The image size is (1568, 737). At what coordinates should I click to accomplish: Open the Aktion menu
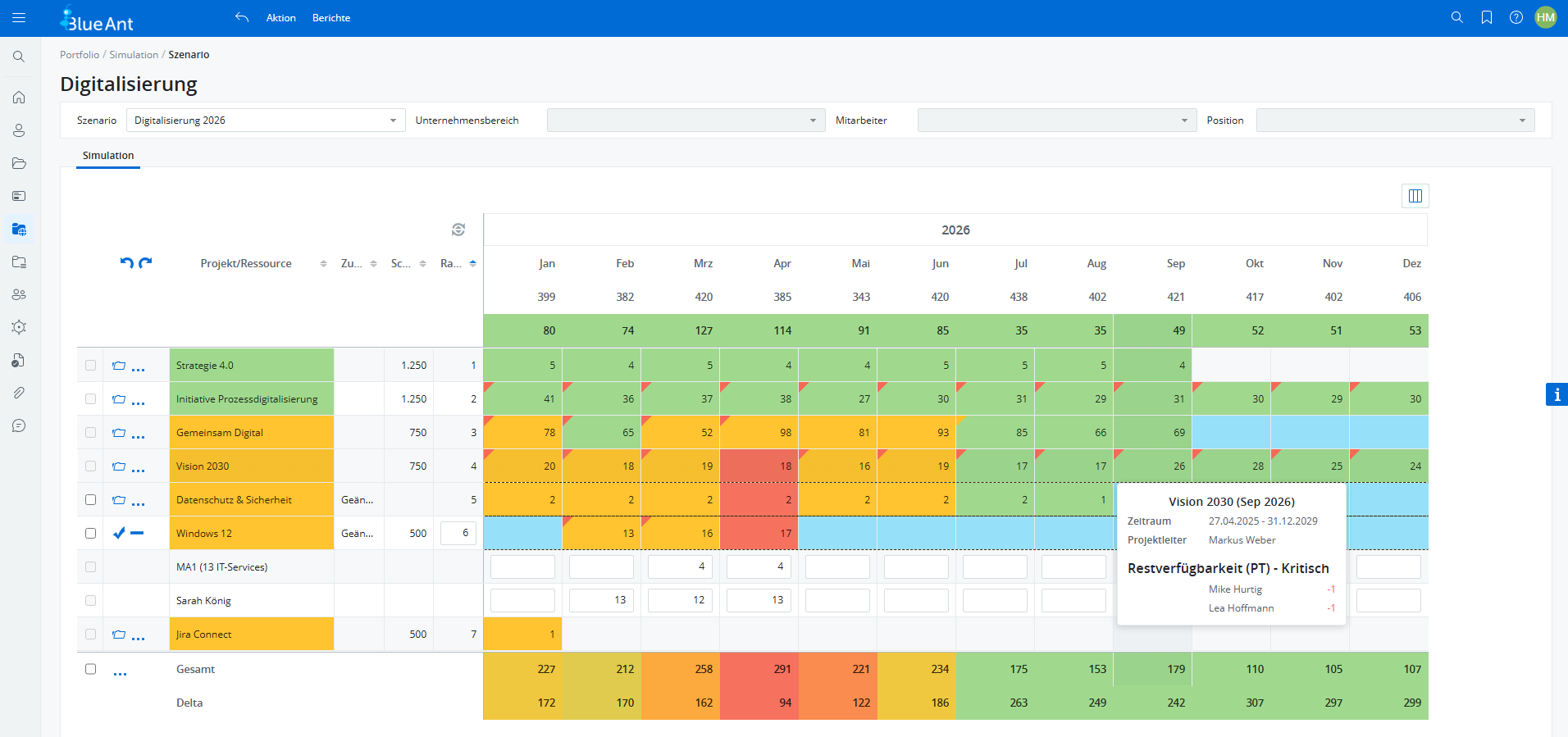280,18
